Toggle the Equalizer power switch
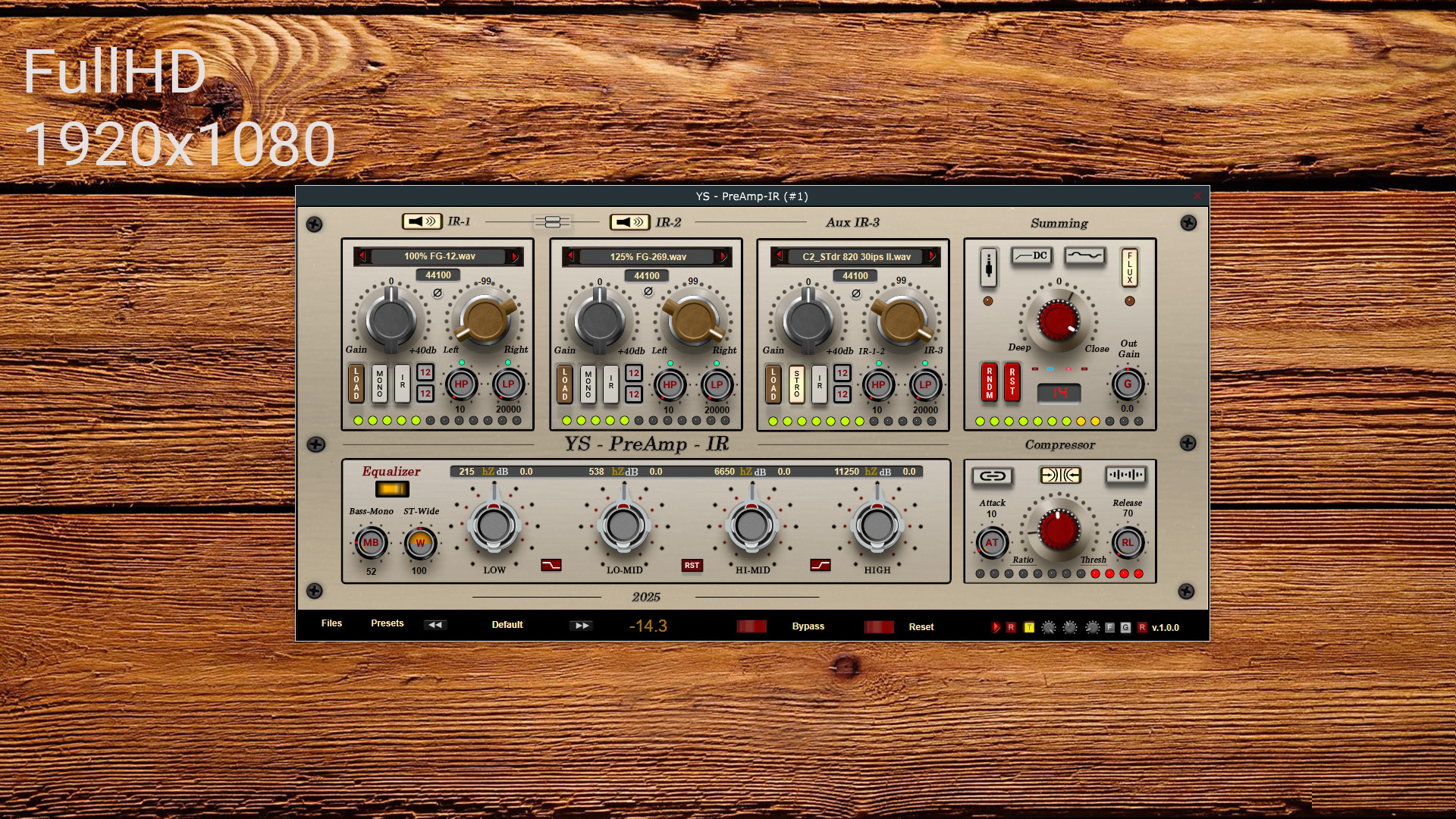This screenshot has height=819, width=1456. coord(391,489)
